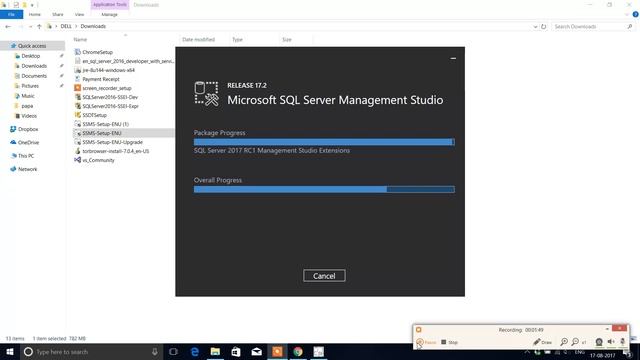Image resolution: width=640 pixels, height=360 pixels.
Task: Select Dropbox in navigation pane
Action: coord(28,129)
